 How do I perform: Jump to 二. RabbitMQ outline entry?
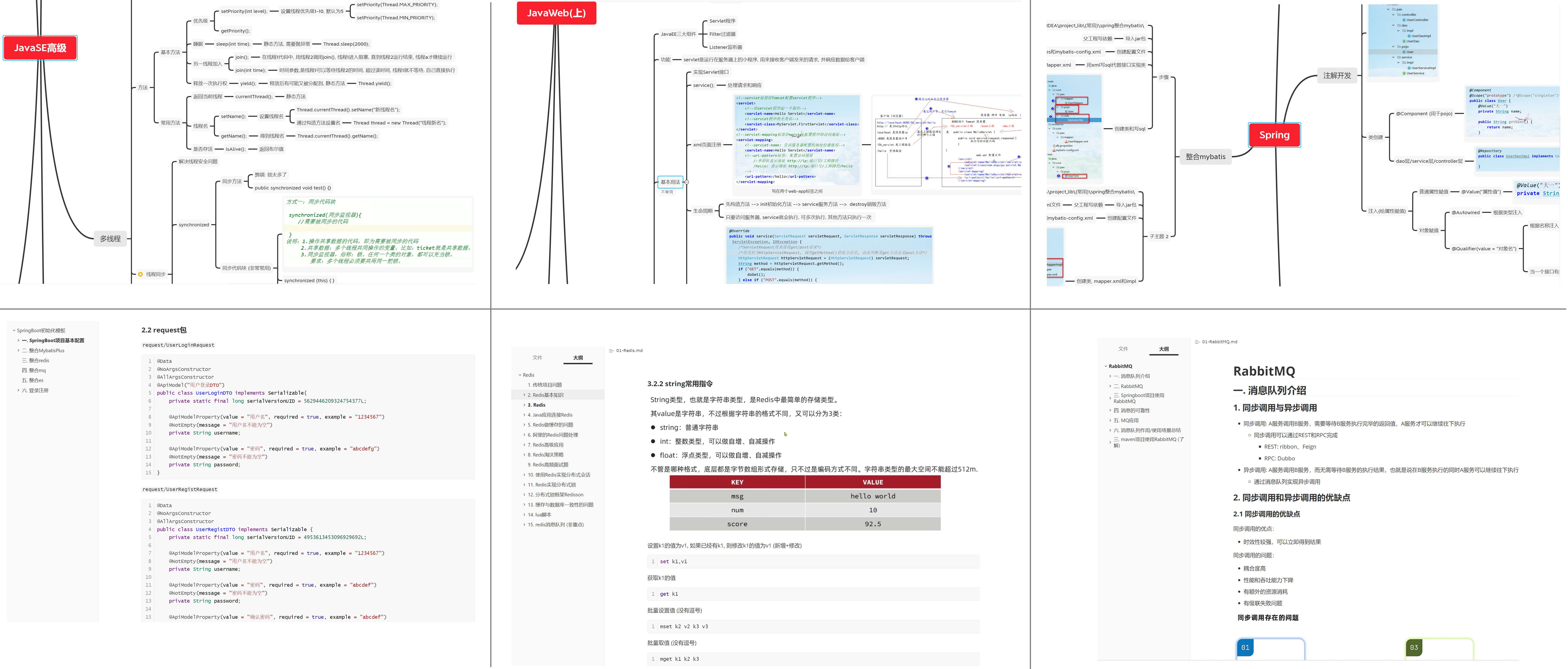(1128, 387)
